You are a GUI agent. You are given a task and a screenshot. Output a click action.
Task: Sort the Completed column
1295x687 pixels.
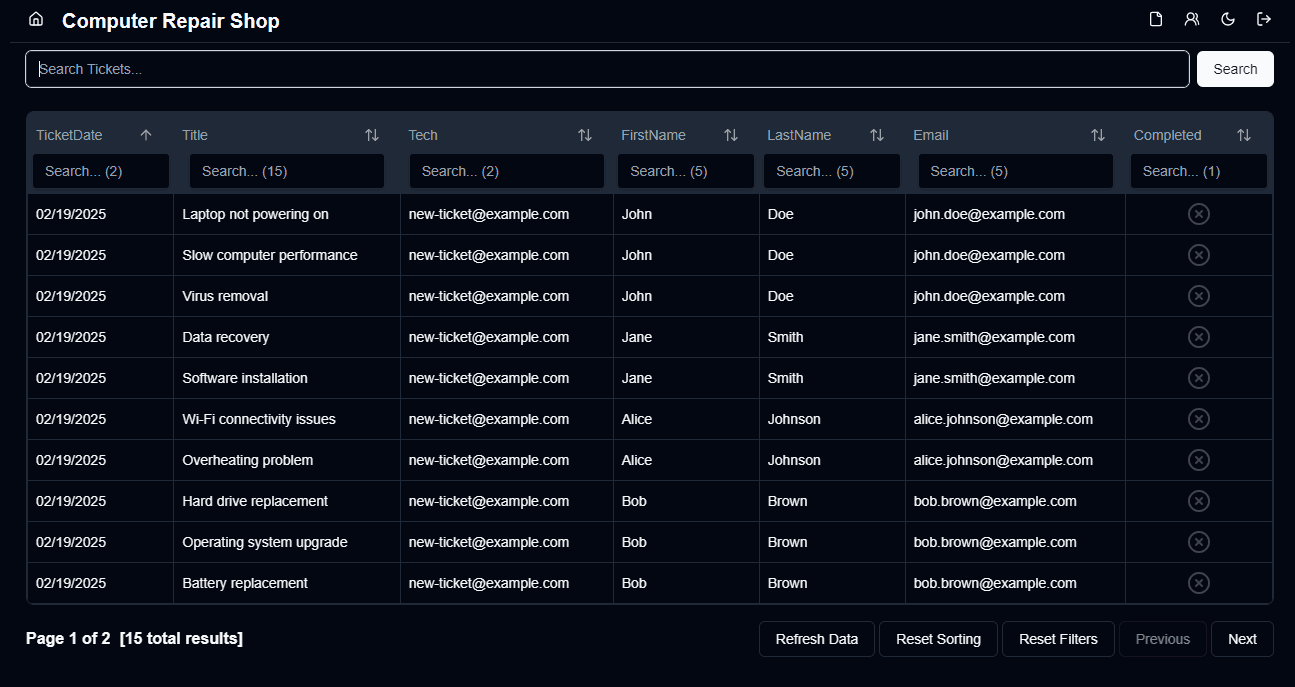point(1244,135)
